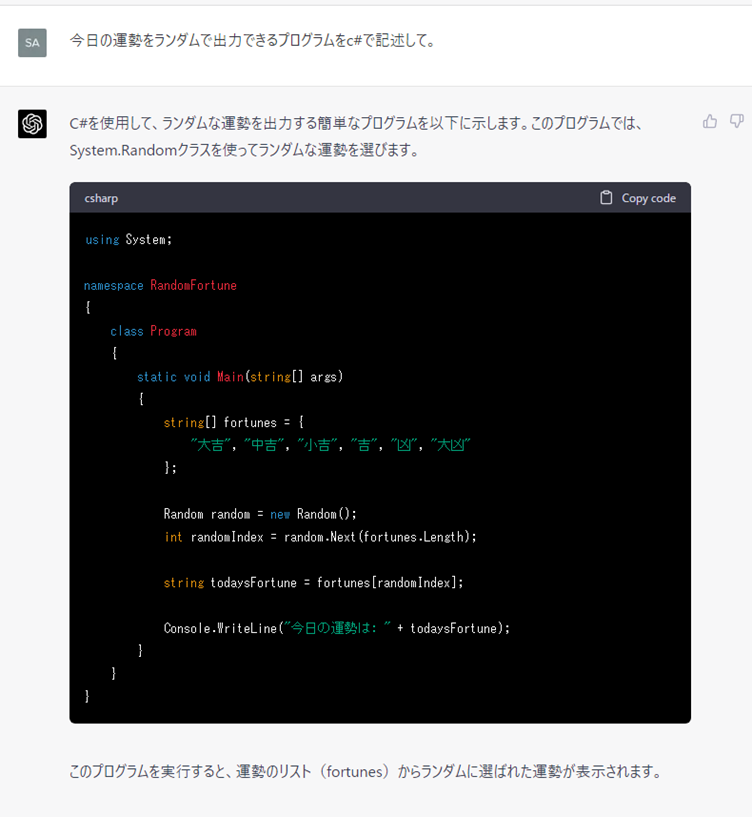Select the csharp language label on the code header
This screenshot has height=817, width=752.
(x=101, y=197)
